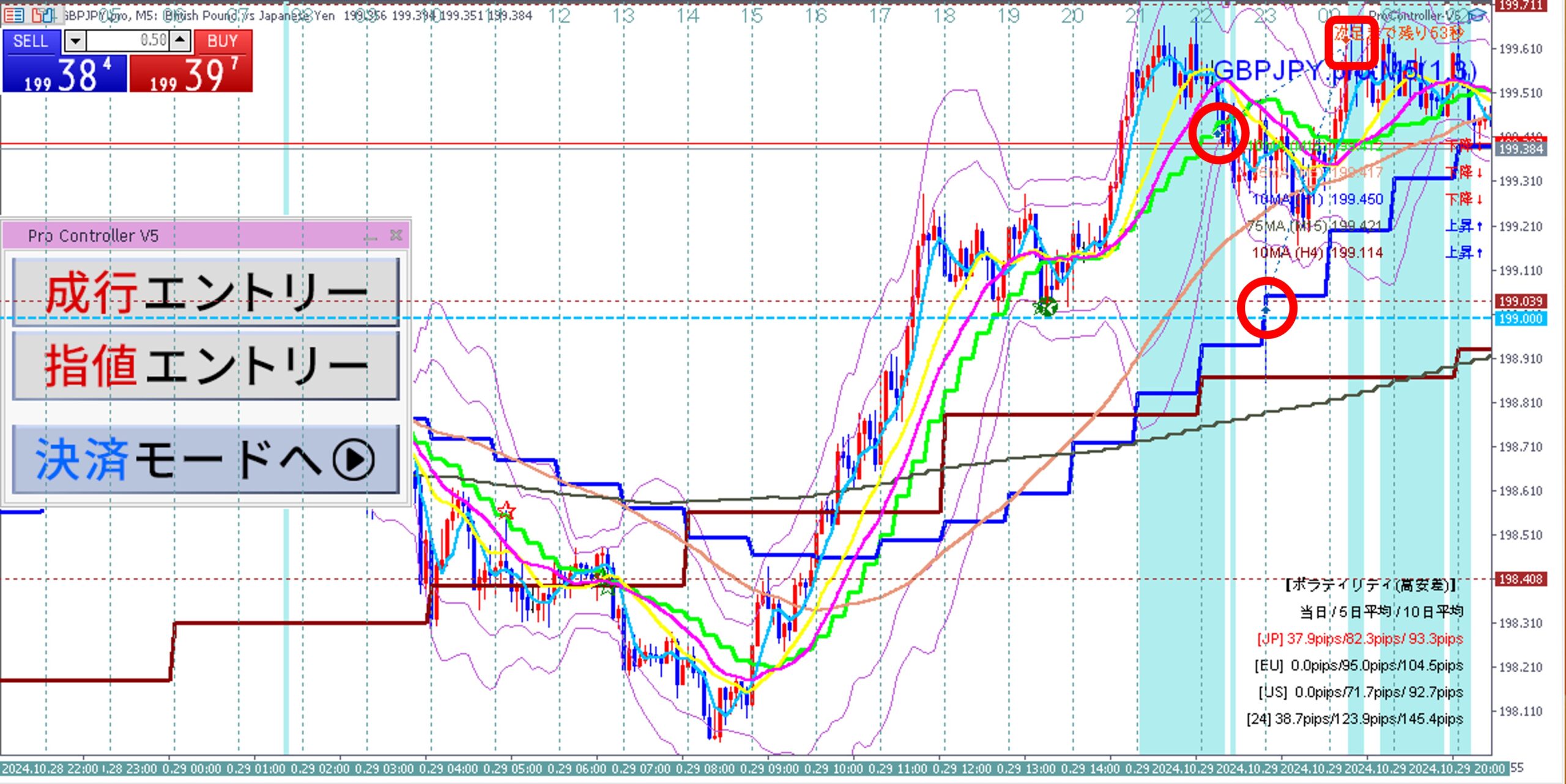Minimize the Pro Controller V5 panel
The height and width of the screenshot is (784, 1566).
(x=371, y=236)
